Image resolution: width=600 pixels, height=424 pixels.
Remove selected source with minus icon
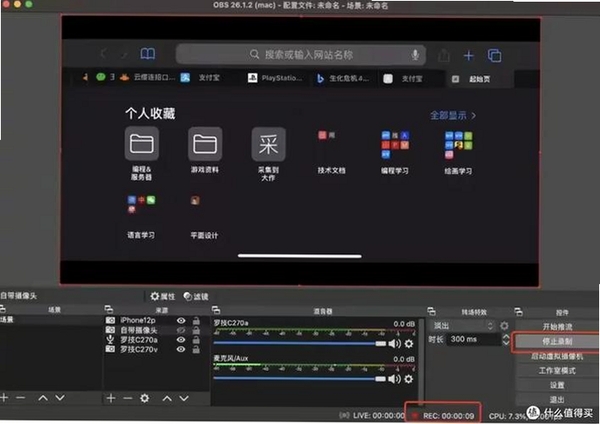(x=128, y=398)
